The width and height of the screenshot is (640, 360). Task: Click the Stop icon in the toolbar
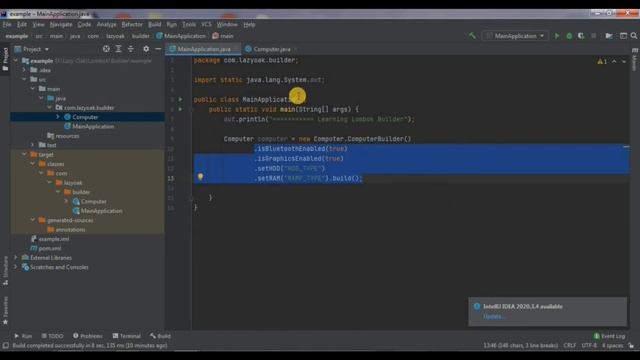coord(593,36)
